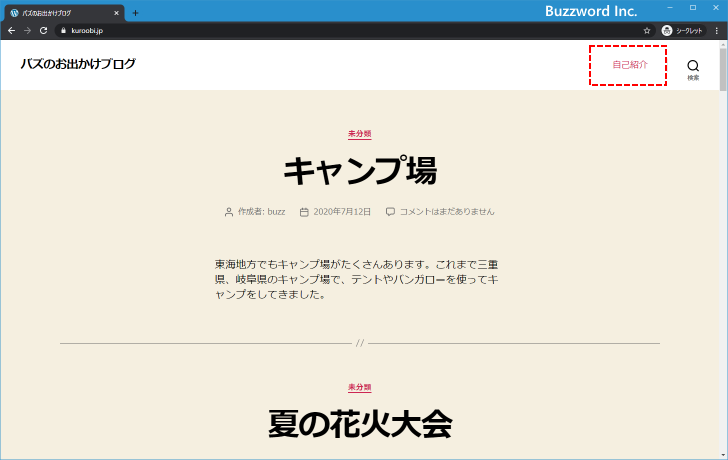The height and width of the screenshot is (460, 728).
Task: Open the Chrome three-dot menu
Action: 717,31
